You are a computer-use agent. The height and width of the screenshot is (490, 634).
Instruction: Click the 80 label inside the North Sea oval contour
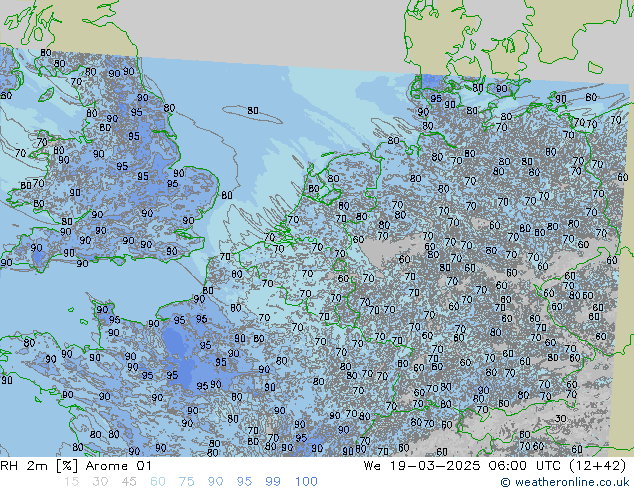tap(253, 110)
